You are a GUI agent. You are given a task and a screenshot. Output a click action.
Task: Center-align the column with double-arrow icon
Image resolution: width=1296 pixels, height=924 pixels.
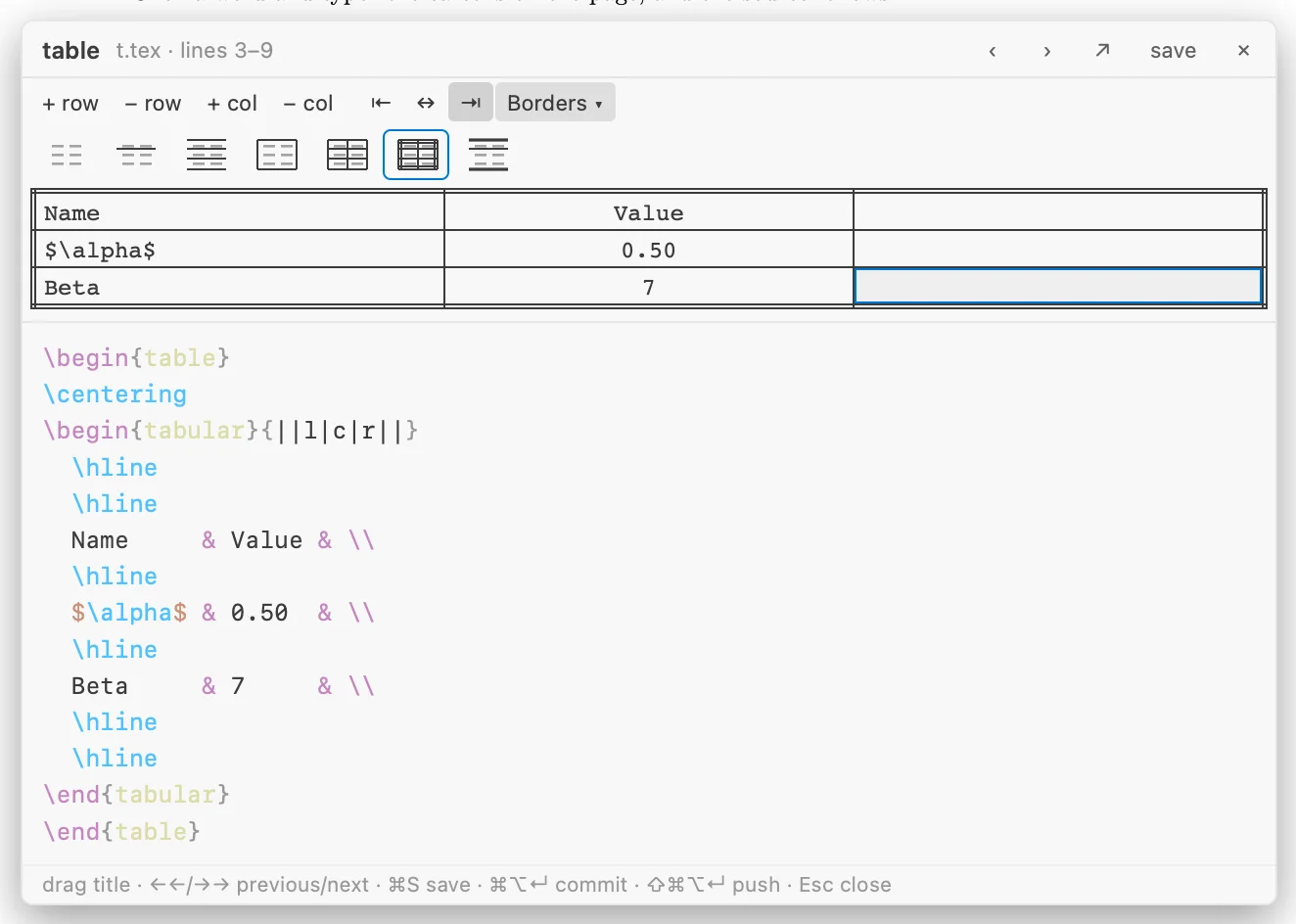[426, 103]
